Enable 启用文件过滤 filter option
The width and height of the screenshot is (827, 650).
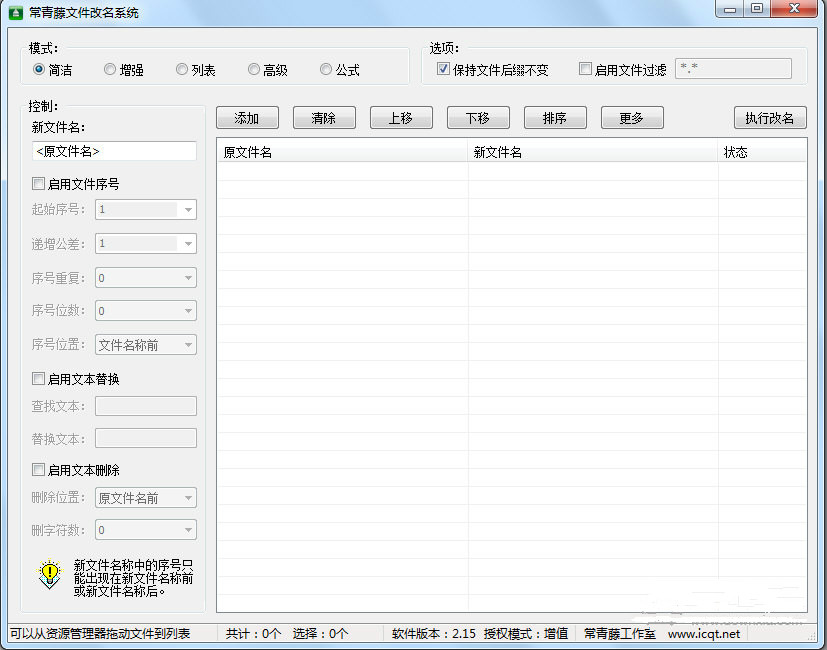click(x=585, y=68)
